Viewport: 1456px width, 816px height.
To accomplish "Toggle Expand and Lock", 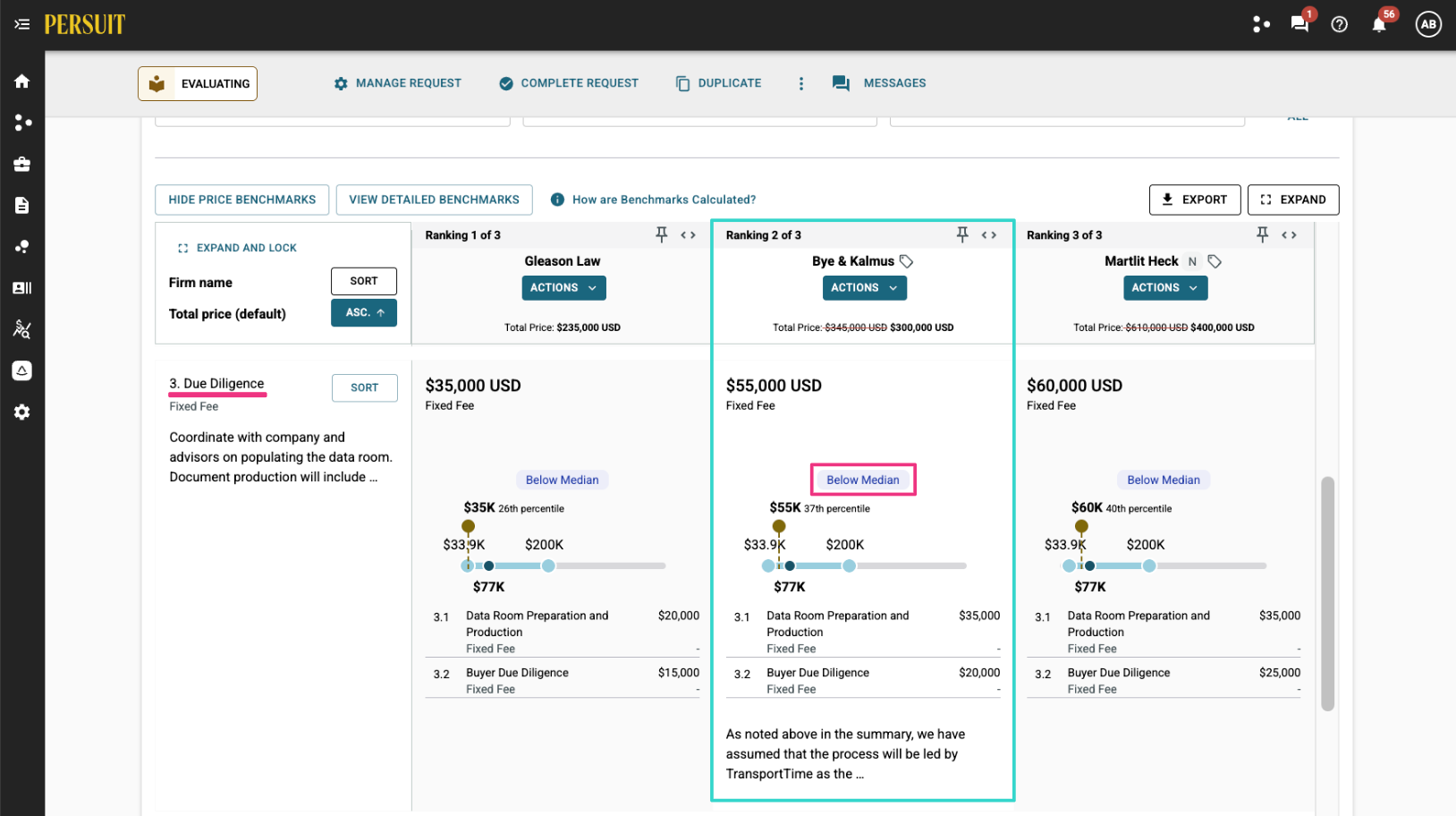I will pos(237,248).
